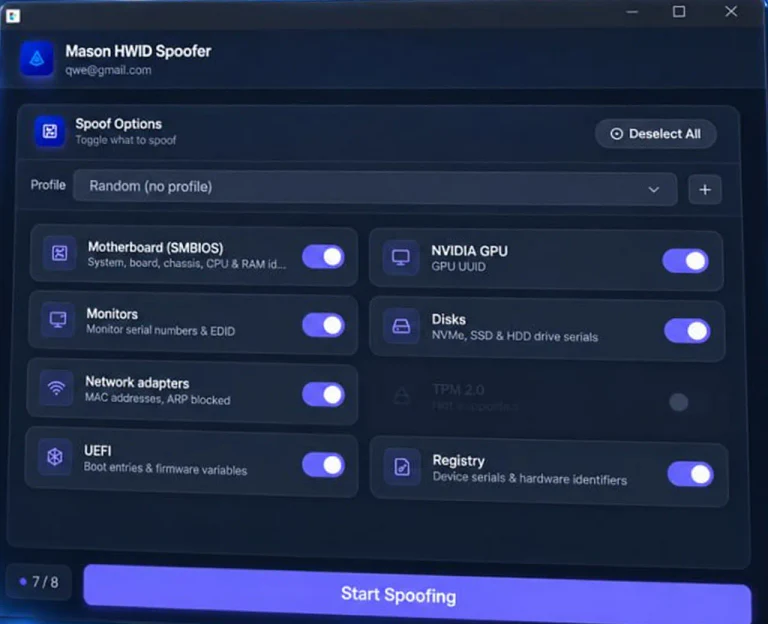The image size is (768, 624).
Task: Click Boot entries & firmware variables text
Action: (x=166, y=469)
